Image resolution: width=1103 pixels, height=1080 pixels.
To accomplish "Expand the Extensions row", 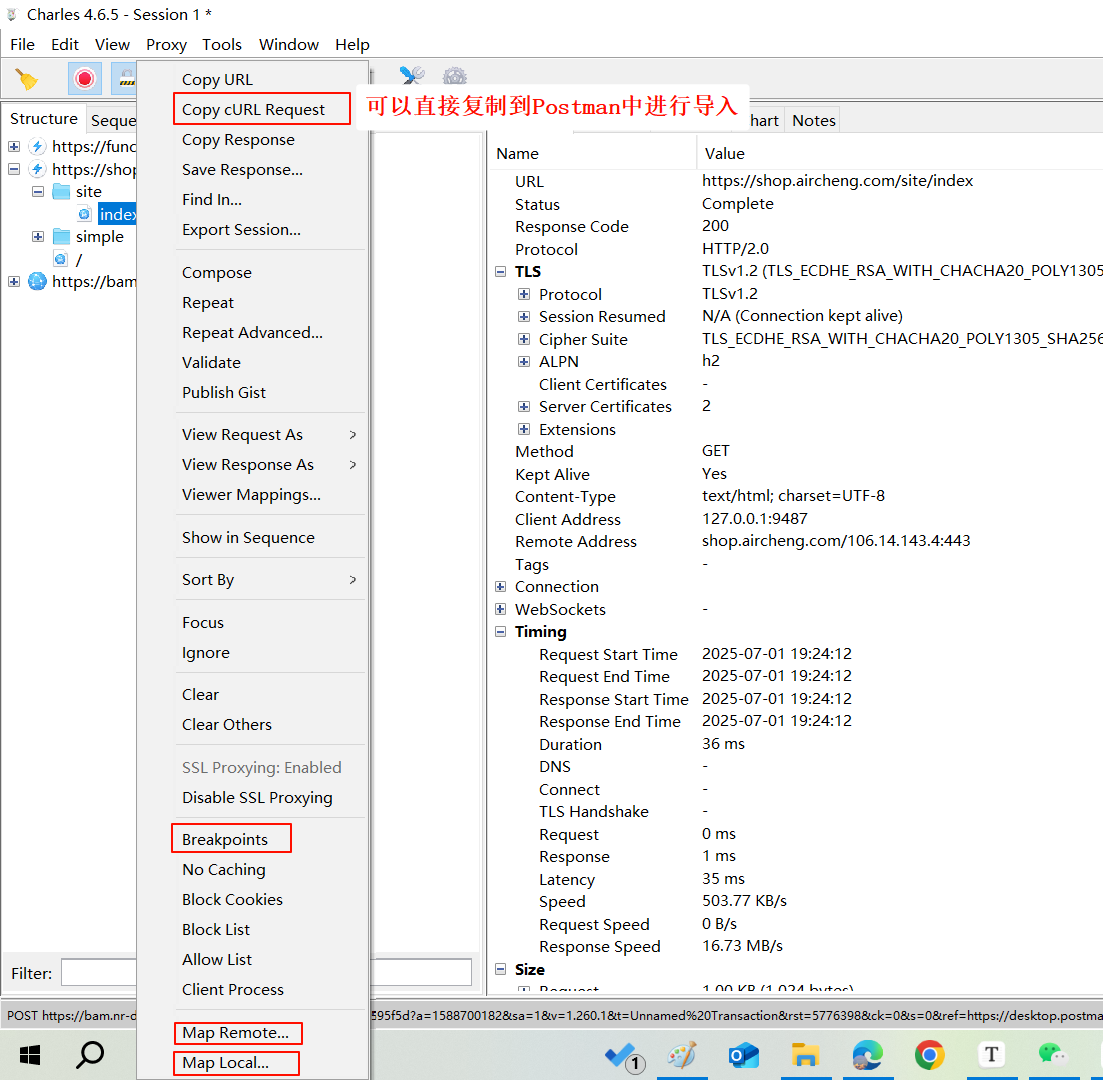I will tap(524, 429).
